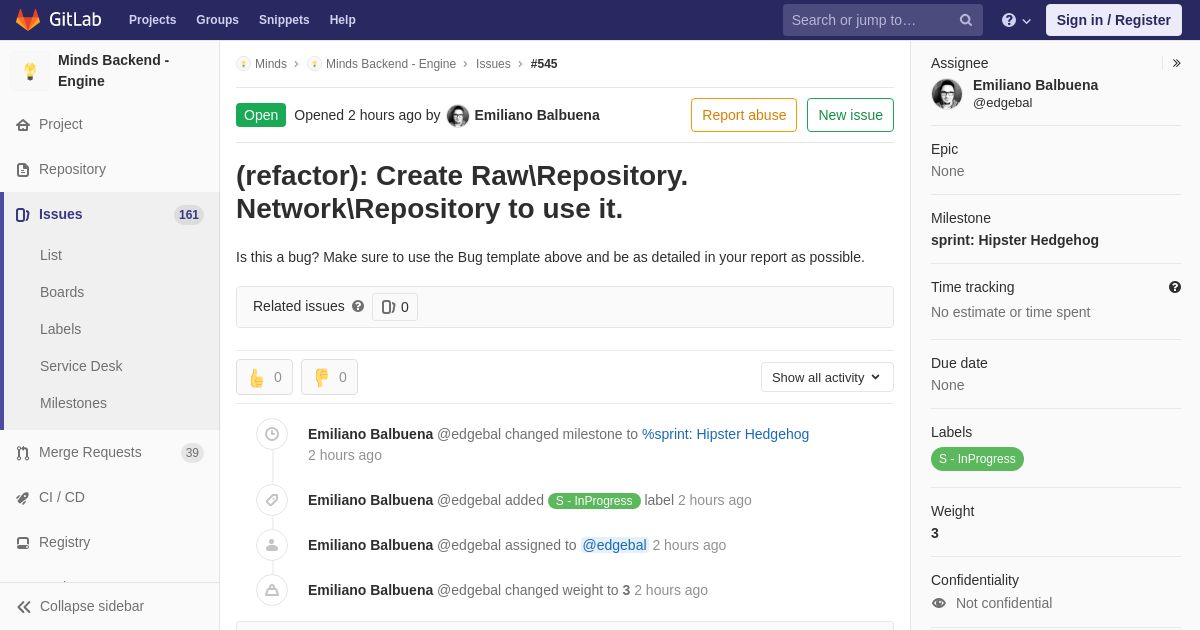Open the GitLab logo home link
This screenshot has width=1200, height=630.
58,20
